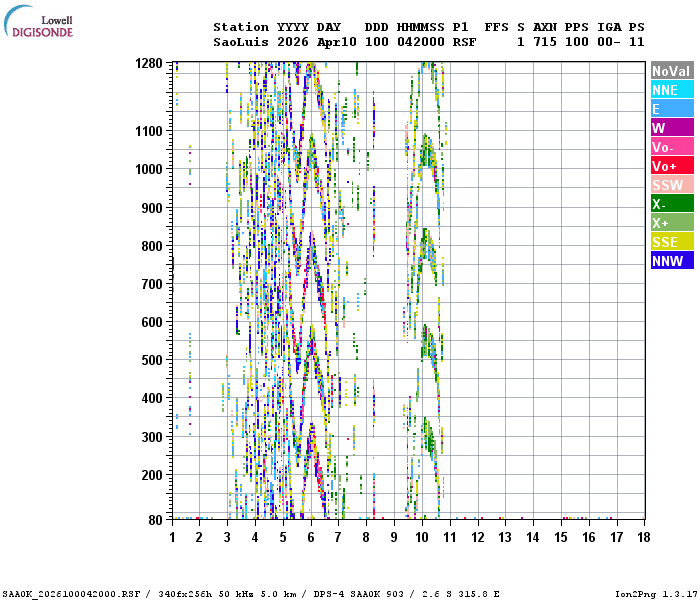Viewport: 700px width, 600px height.
Task: Click frequency axis label 10
Action: pos(422,538)
